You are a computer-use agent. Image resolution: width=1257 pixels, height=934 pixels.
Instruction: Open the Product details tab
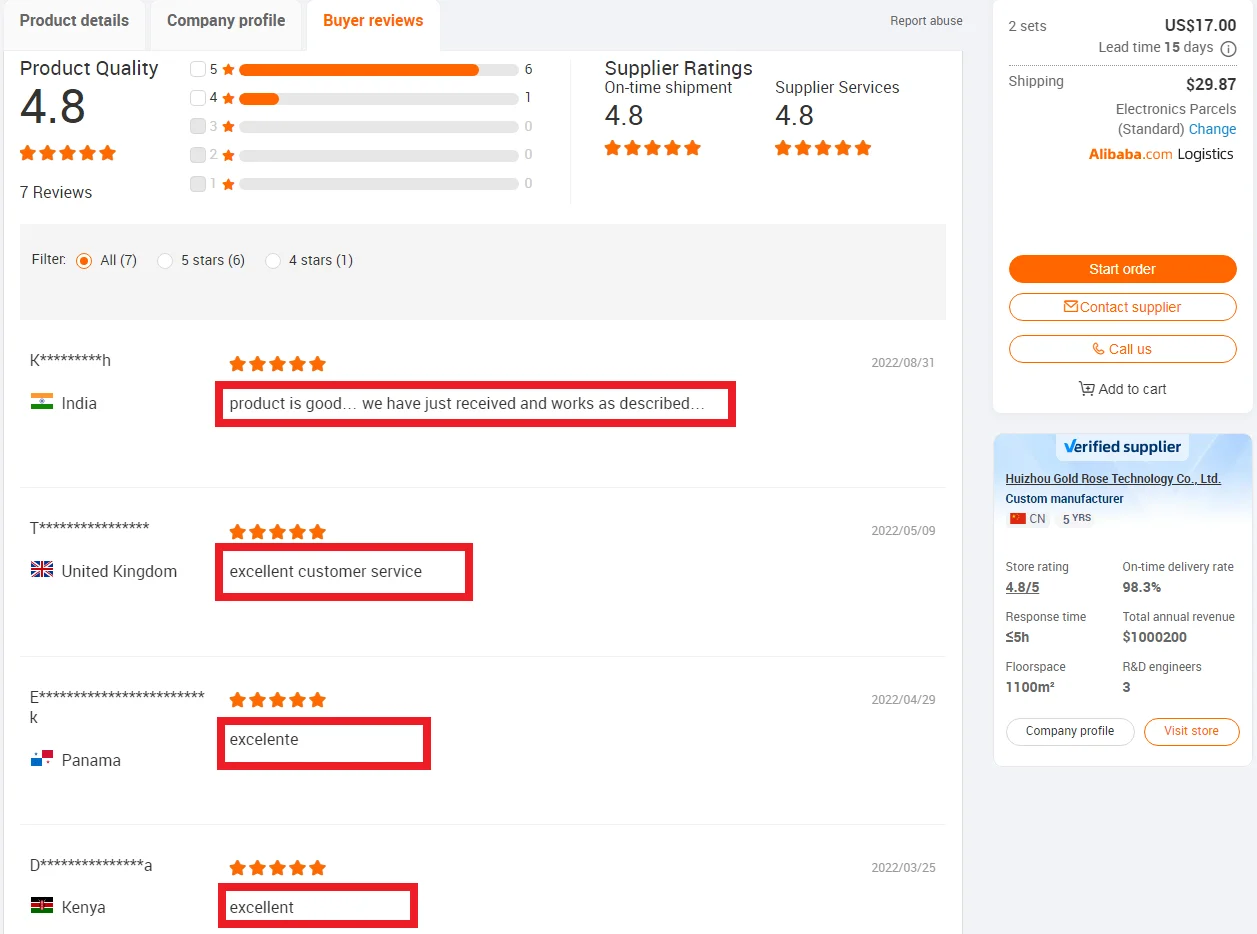74,21
